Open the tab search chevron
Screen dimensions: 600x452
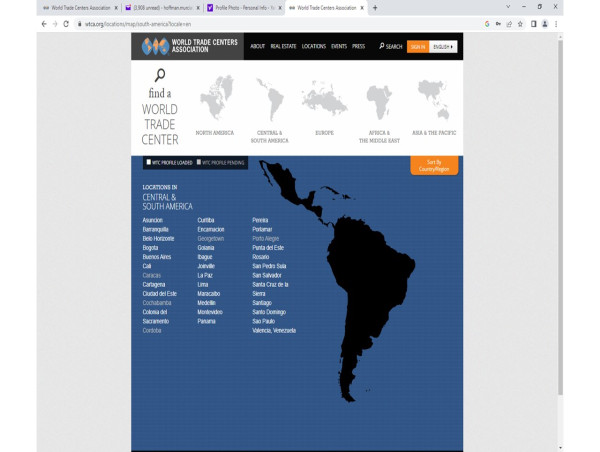[508, 7]
